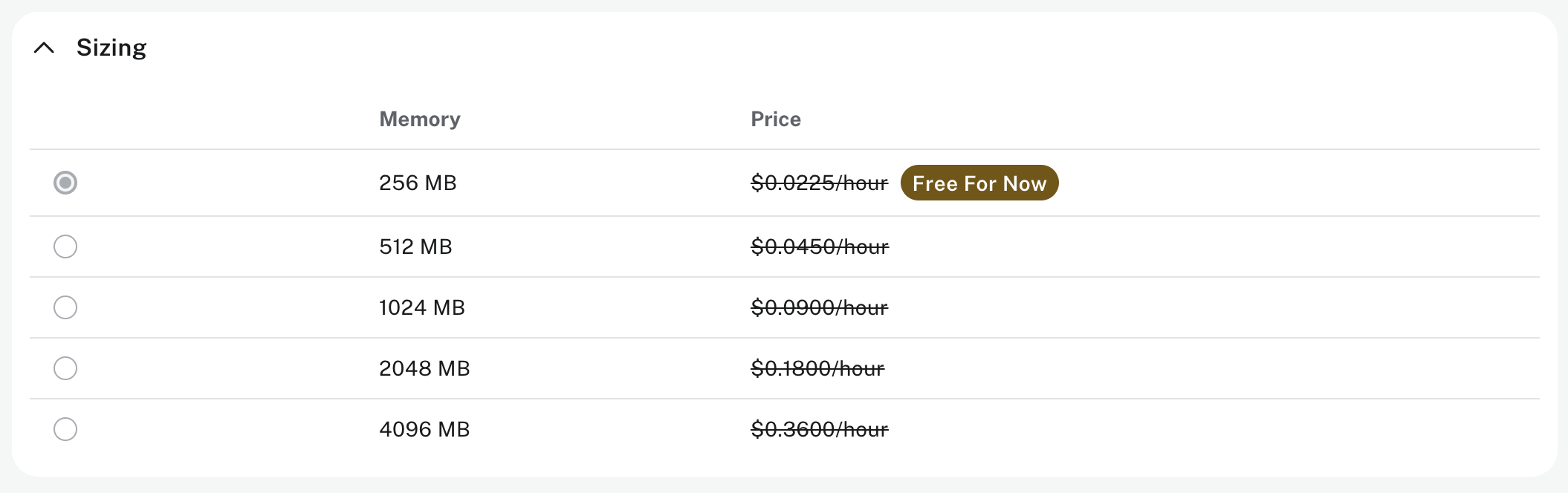Click the Free For Now badge
The height and width of the screenshot is (493, 1568).
tap(979, 183)
